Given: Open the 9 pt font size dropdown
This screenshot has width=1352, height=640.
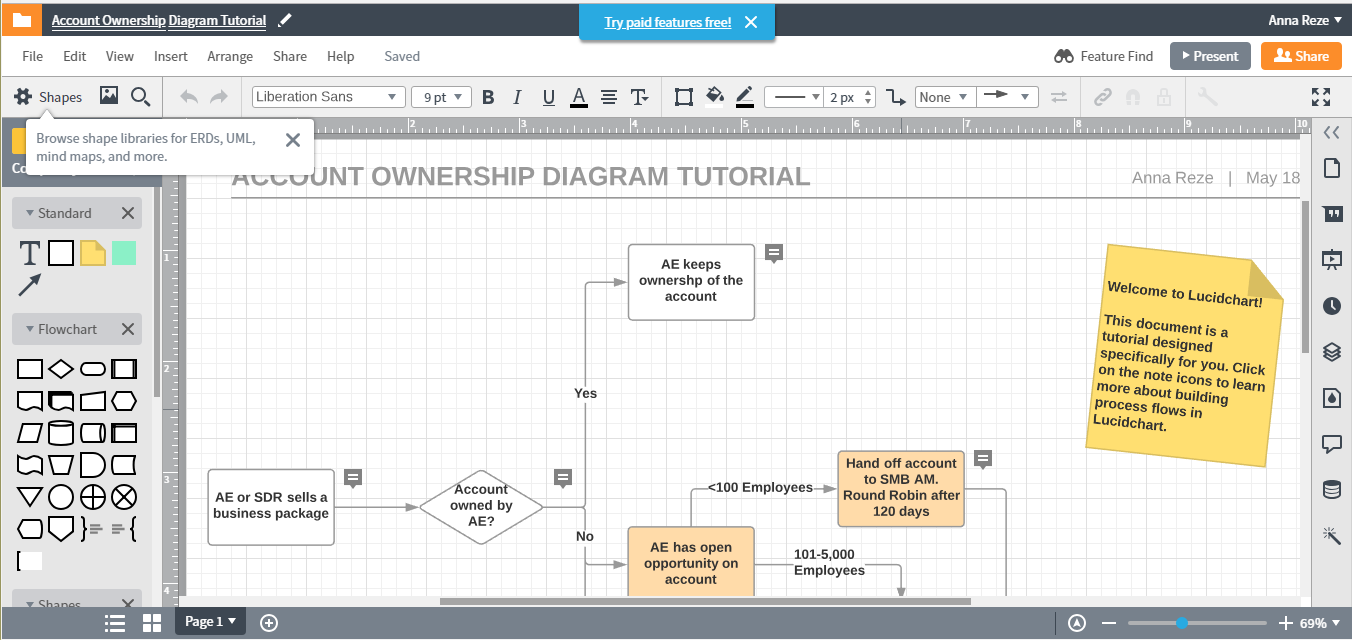Looking at the screenshot, I should (x=441, y=97).
